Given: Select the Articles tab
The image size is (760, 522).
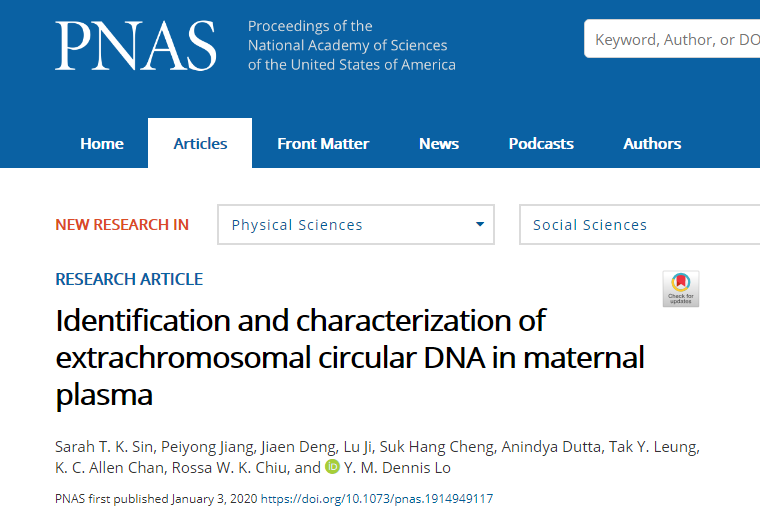Looking at the screenshot, I should pos(200,143).
